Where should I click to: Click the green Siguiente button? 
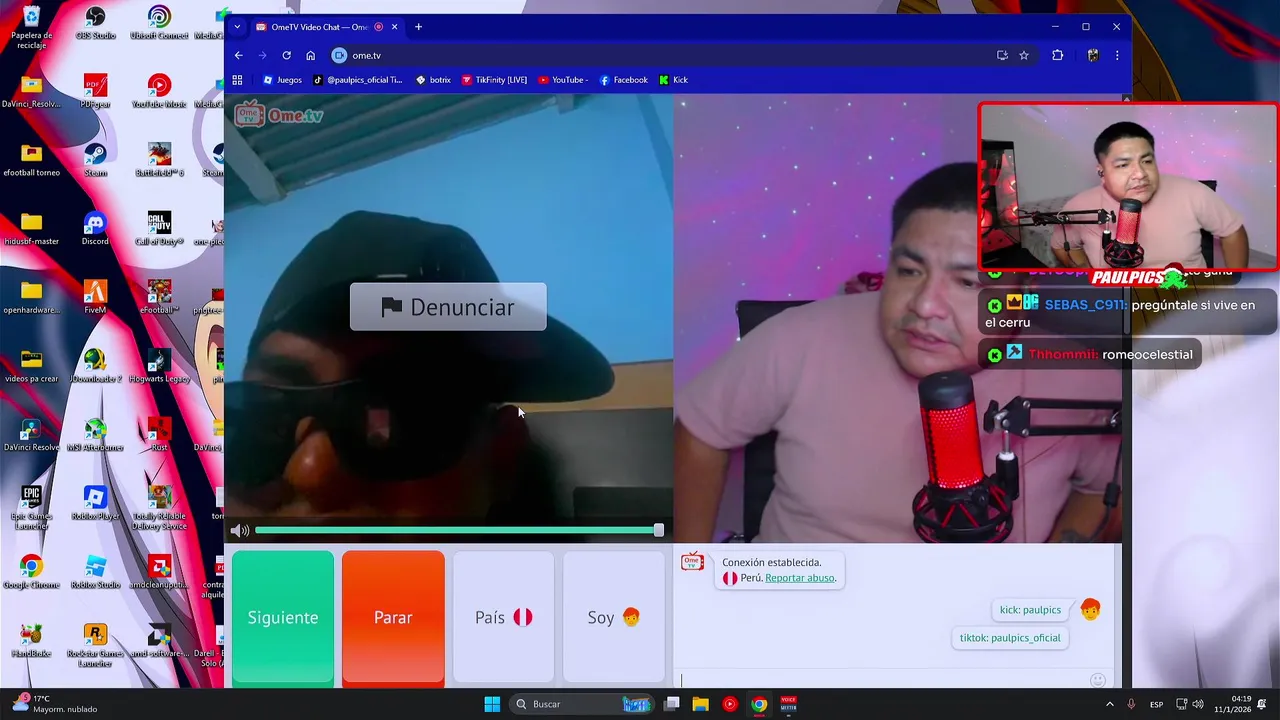(283, 618)
